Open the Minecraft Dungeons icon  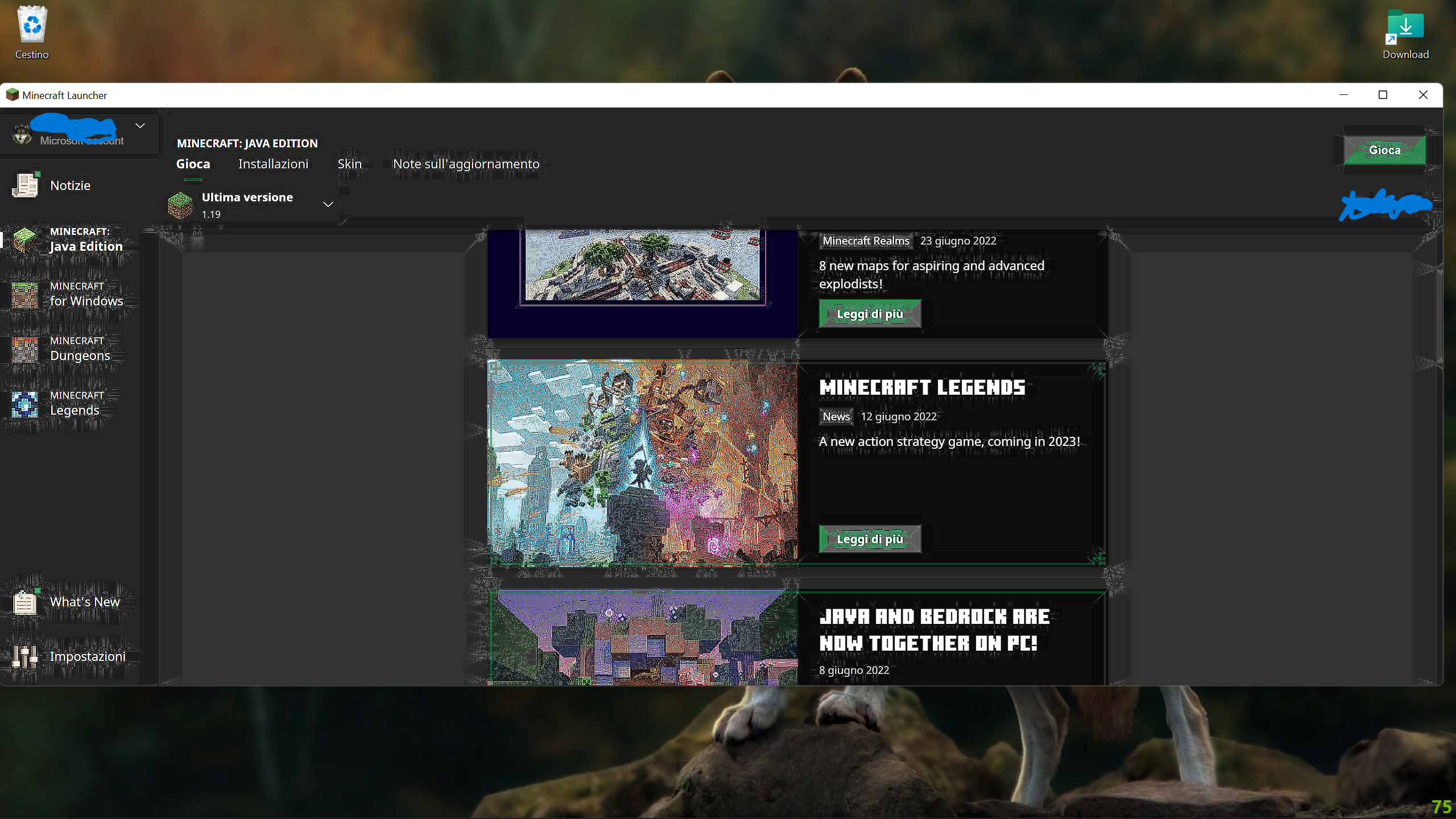tap(25, 349)
